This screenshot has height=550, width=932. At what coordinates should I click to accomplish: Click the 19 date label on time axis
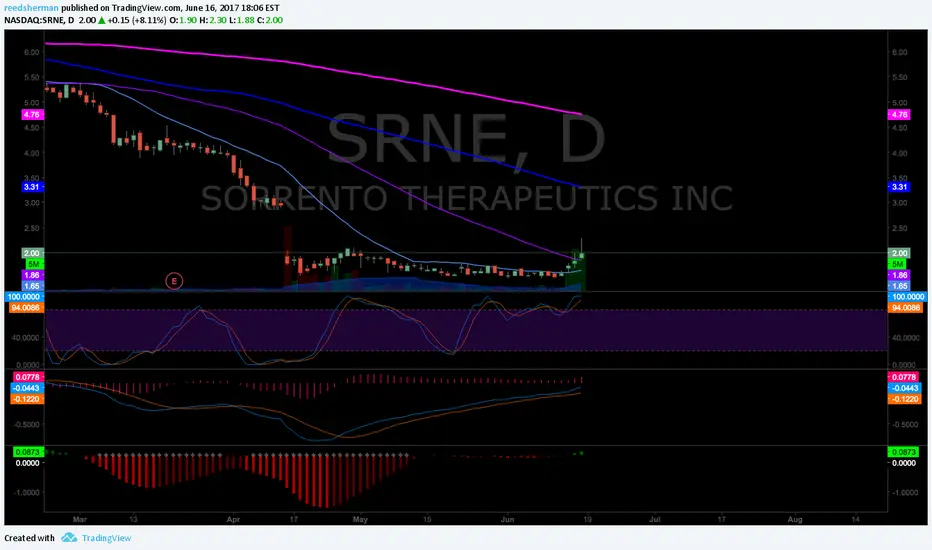[x=587, y=519]
